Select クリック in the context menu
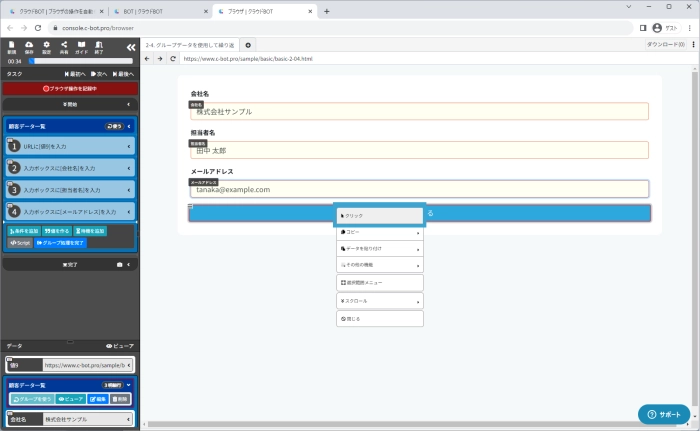Viewport: 700px width, 431px height. pyautogui.click(x=379, y=215)
